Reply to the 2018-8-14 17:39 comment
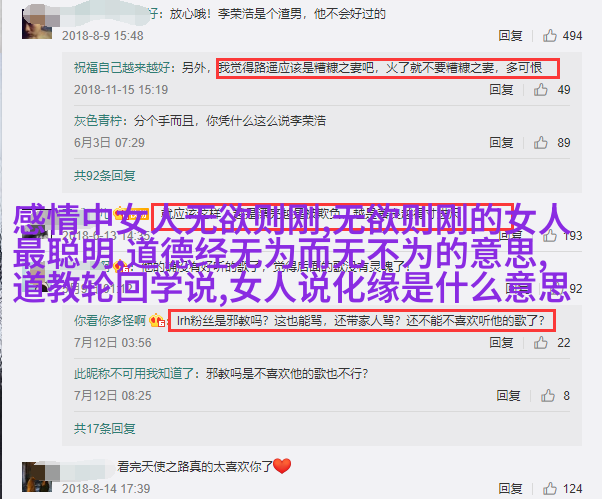602x499 pixels. [x=510, y=488]
